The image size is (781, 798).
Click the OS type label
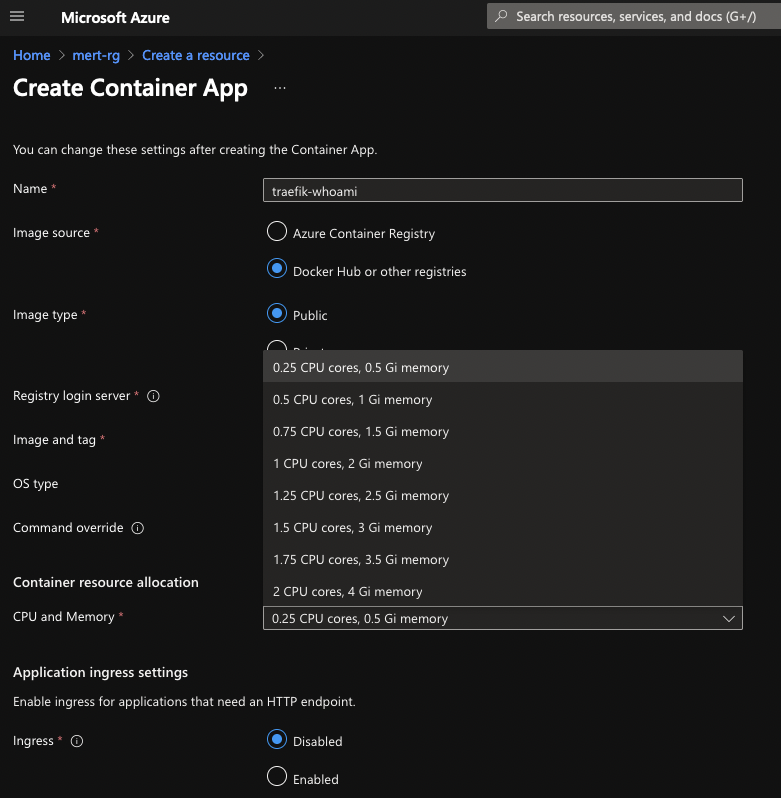[36, 483]
